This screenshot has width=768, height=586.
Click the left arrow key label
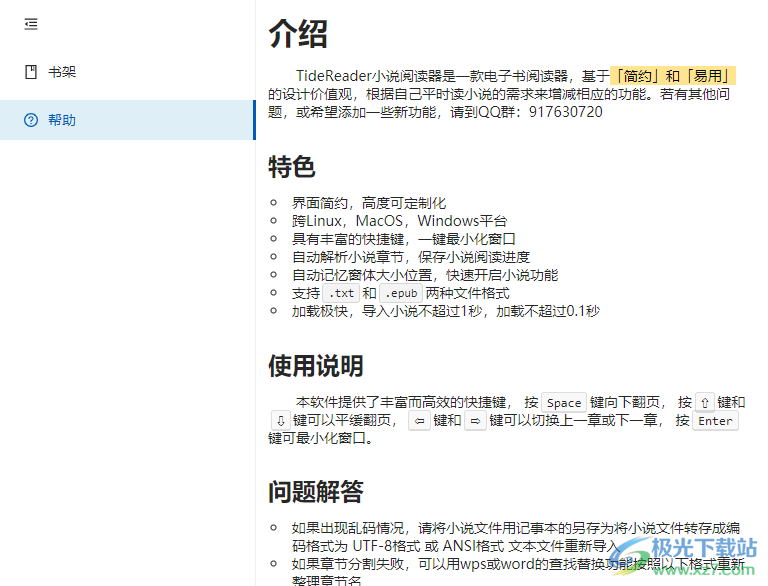[x=419, y=420]
